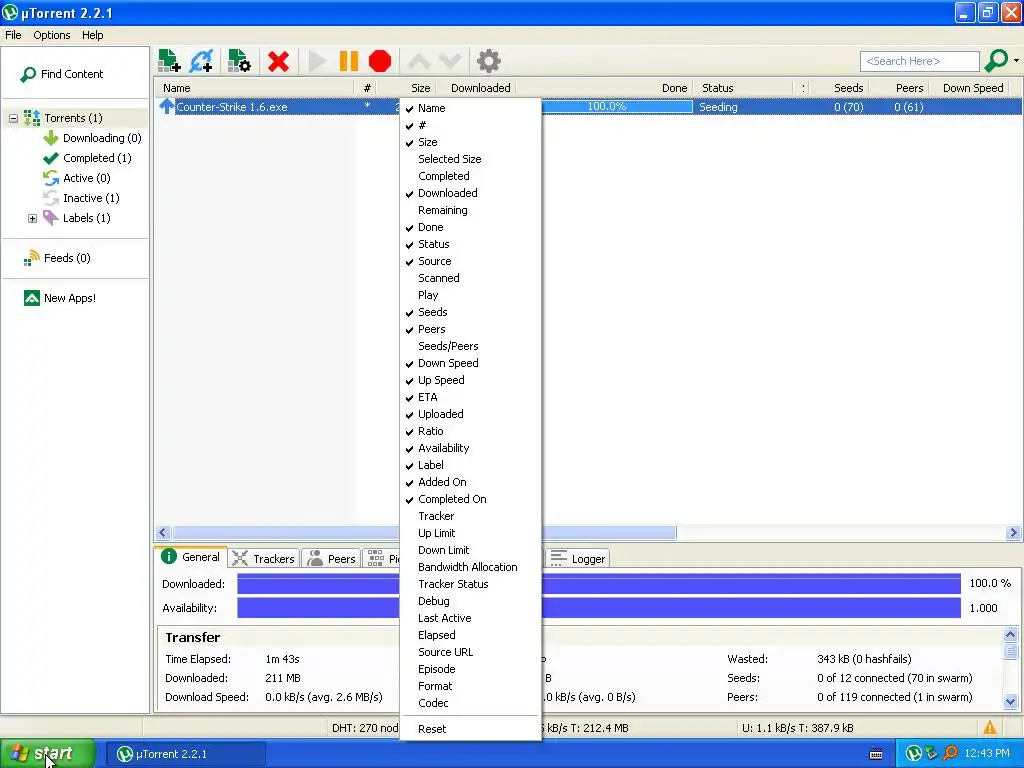Enable the Remaining column

[x=470, y=210]
